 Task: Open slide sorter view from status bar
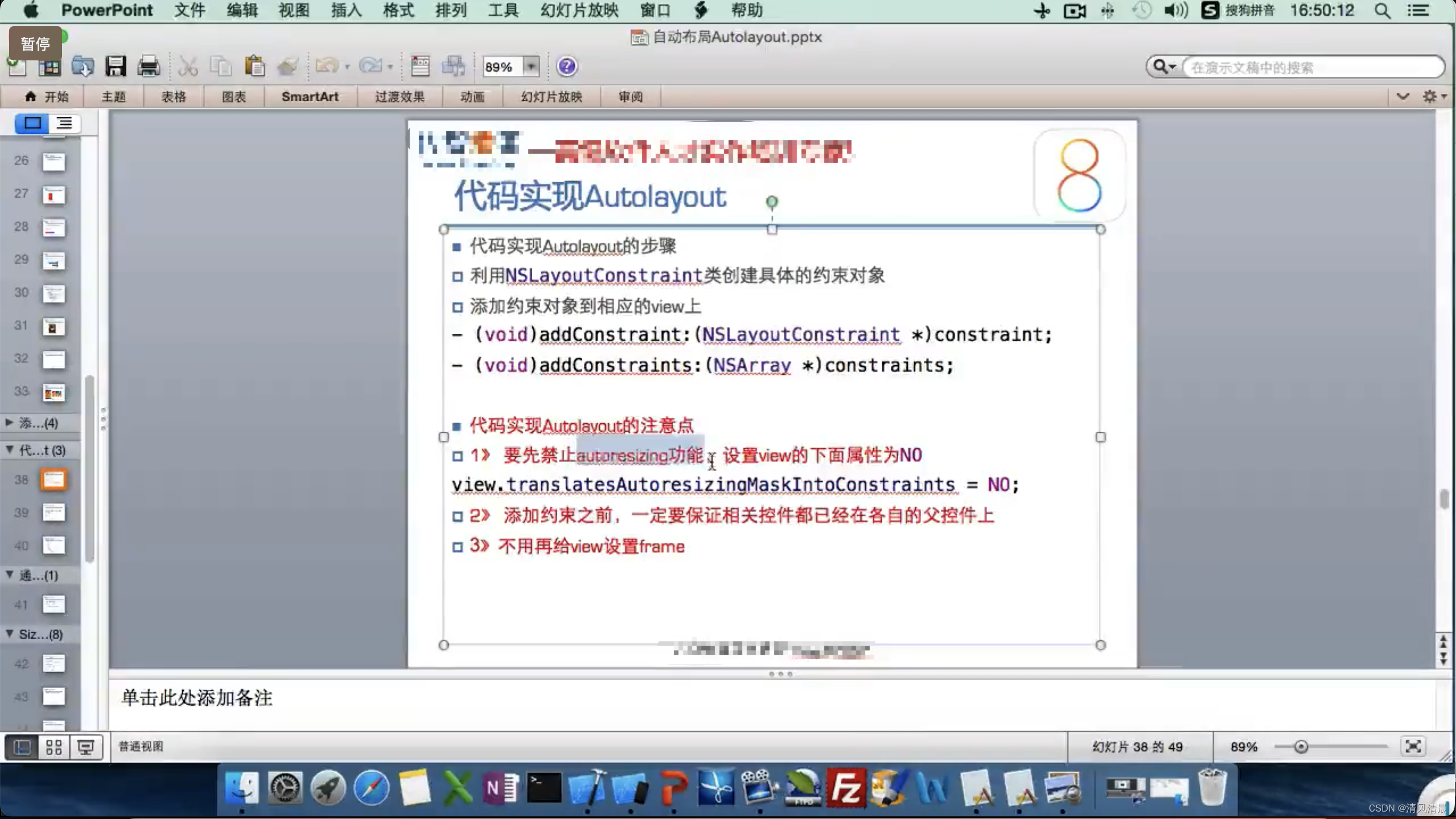(x=54, y=747)
